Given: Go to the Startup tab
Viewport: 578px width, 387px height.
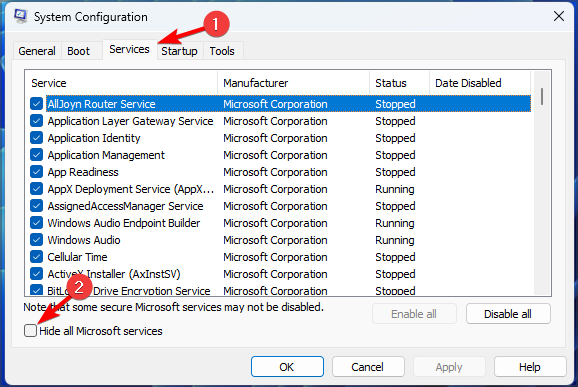Looking at the screenshot, I should point(179,51).
